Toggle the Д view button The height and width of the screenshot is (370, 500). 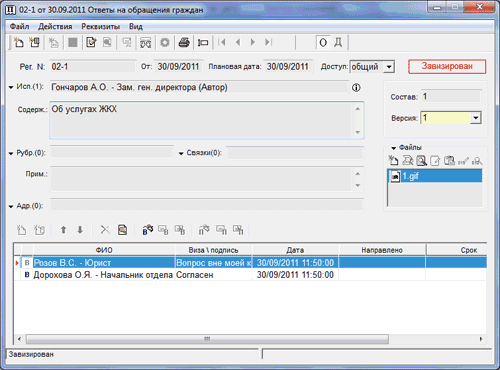click(x=338, y=43)
